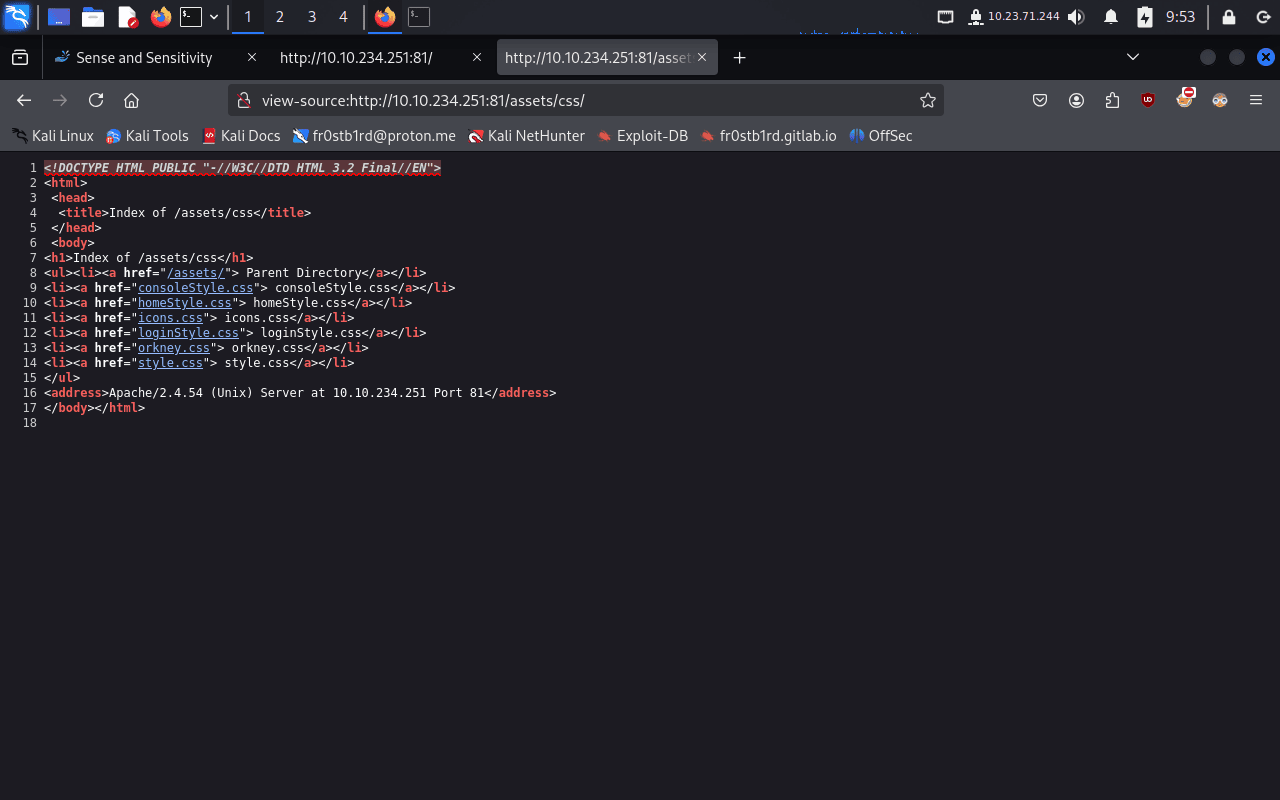
Task: Go to the Firefox home page
Action: point(131,100)
